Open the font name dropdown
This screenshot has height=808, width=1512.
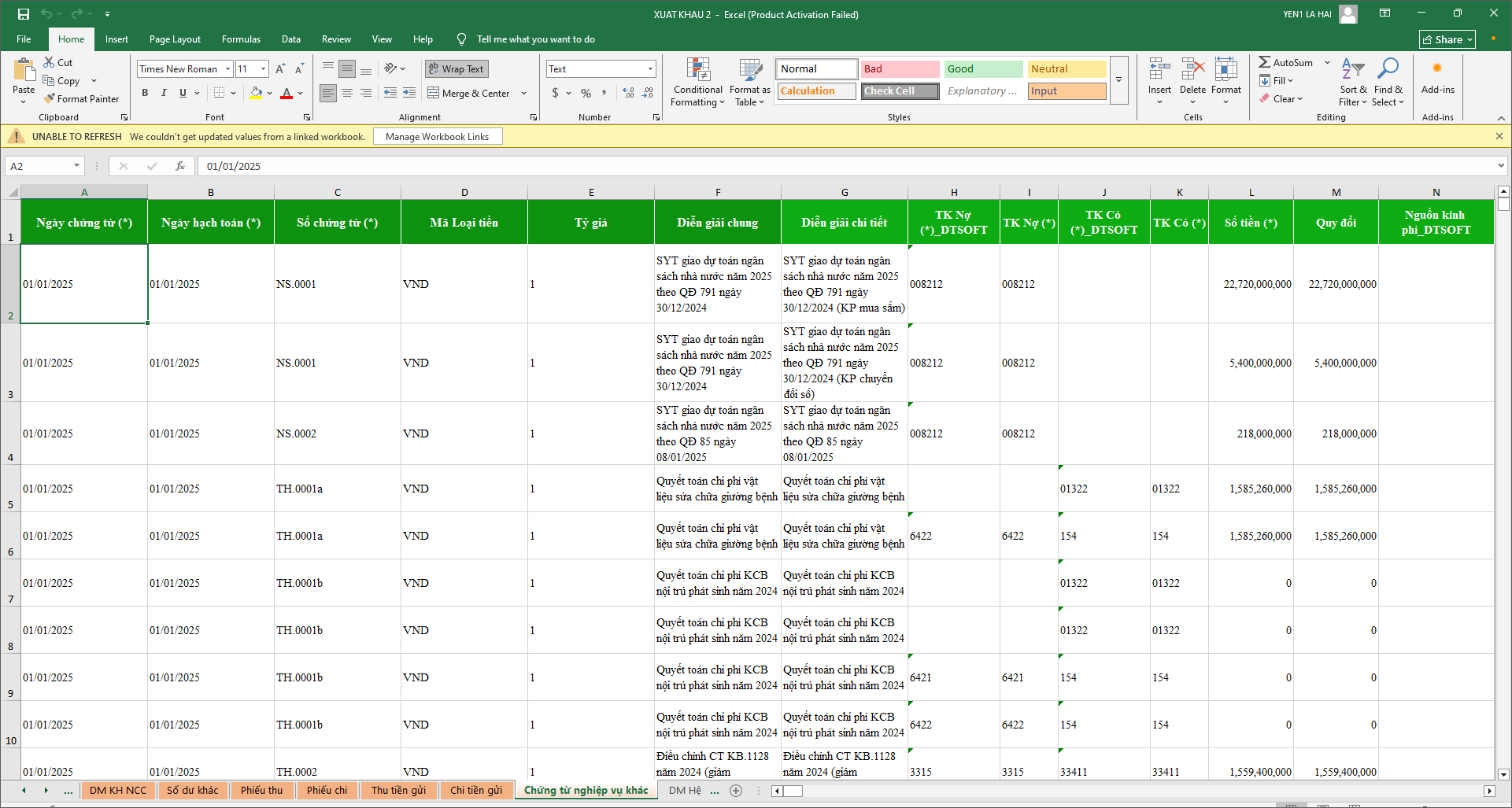(x=227, y=69)
